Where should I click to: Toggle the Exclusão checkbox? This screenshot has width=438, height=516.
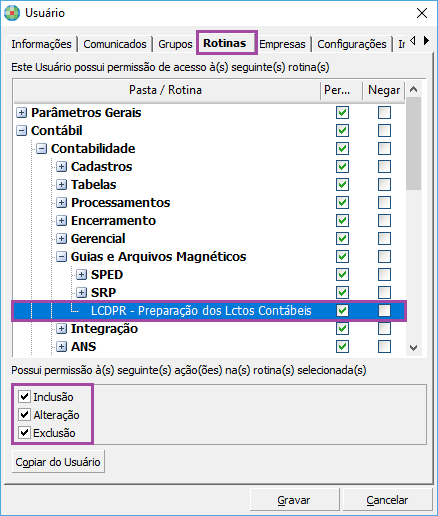(24, 433)
